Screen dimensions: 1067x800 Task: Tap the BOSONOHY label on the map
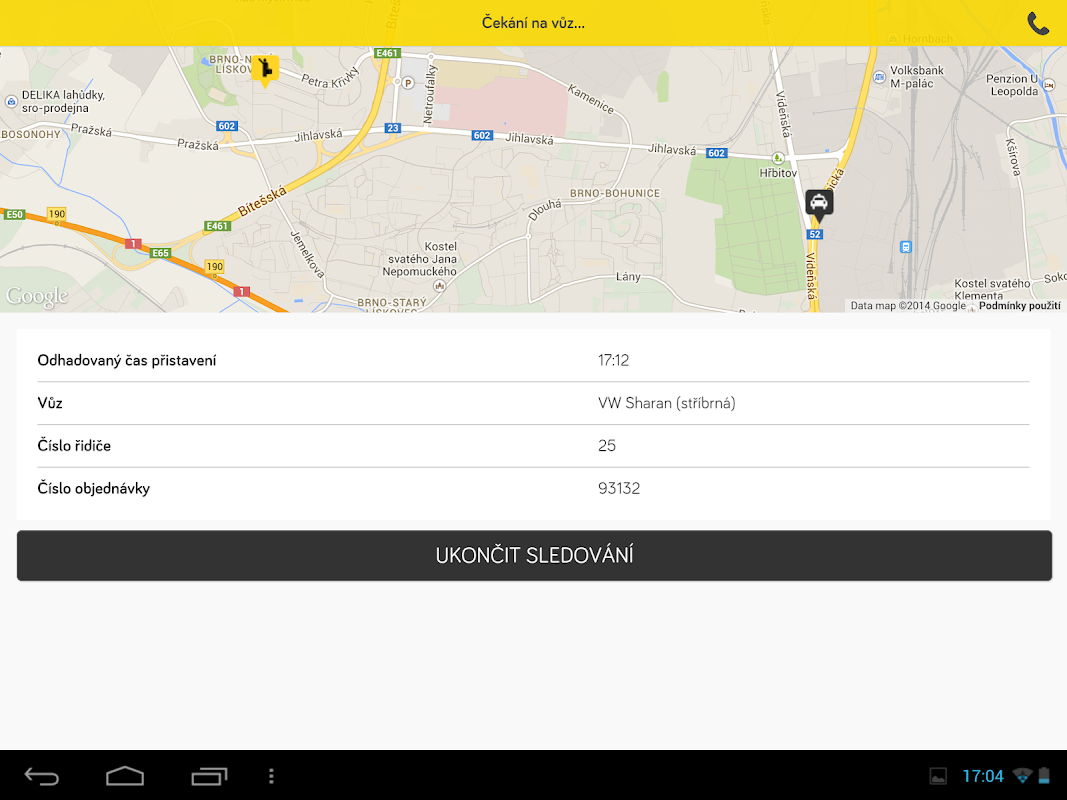[31, 135]
